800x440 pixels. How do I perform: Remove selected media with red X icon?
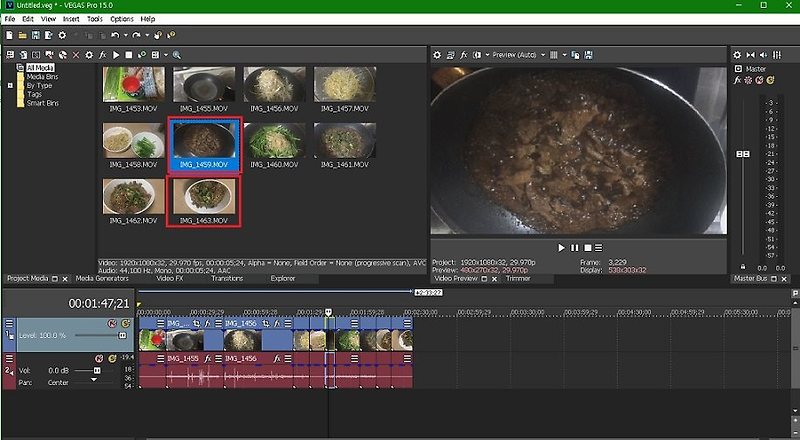click(x=76, y=55)
